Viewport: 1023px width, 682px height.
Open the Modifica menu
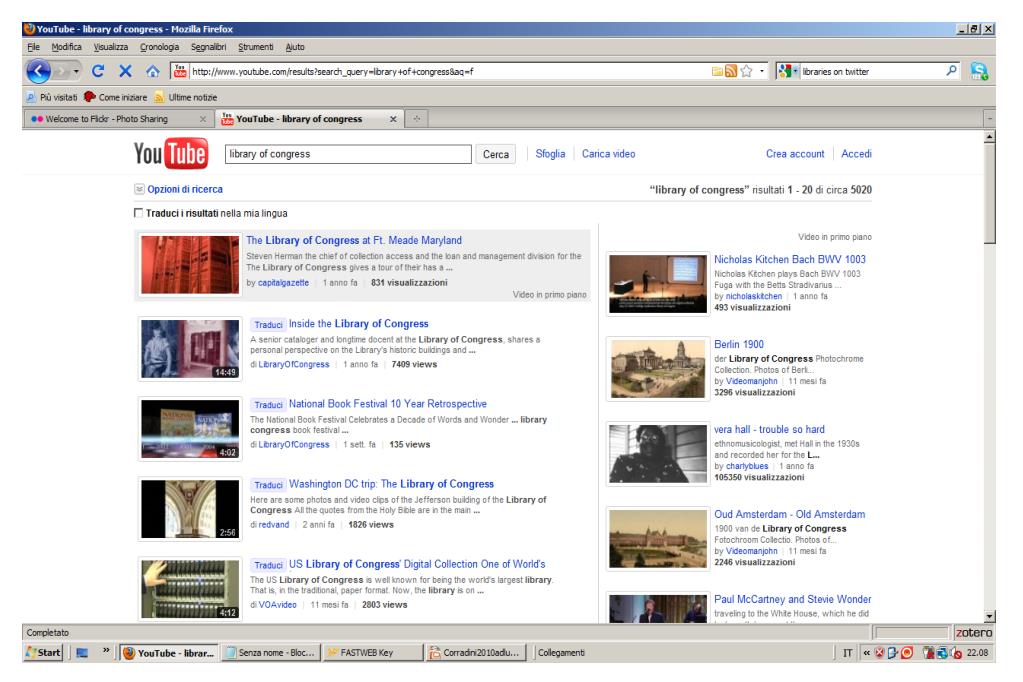tap(67, 47)
